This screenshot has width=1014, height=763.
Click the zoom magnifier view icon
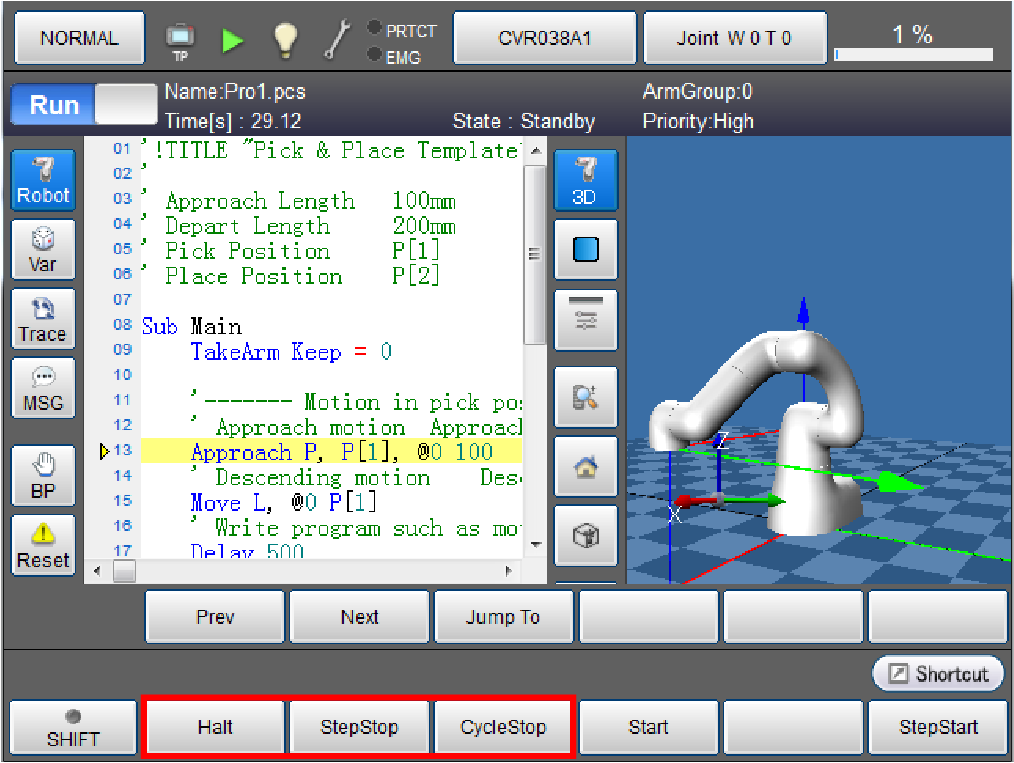585,397
